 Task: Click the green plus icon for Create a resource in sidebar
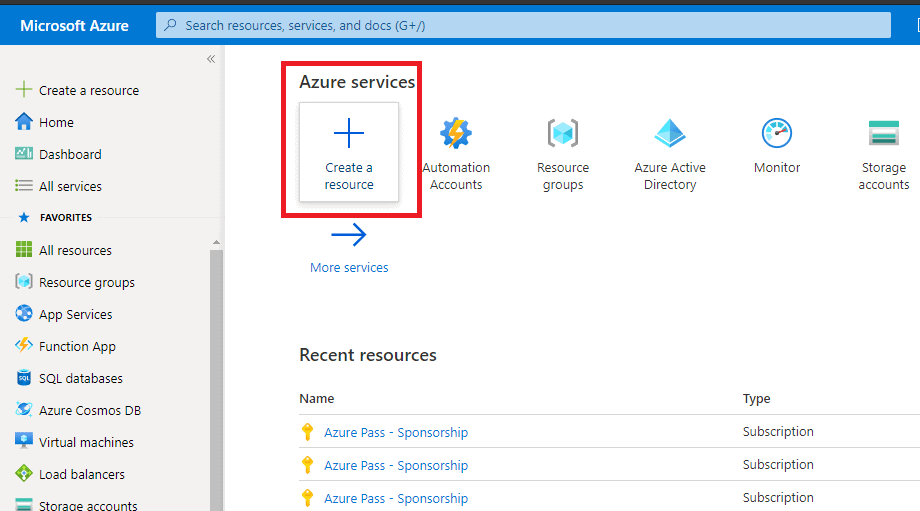click(23, 89)
